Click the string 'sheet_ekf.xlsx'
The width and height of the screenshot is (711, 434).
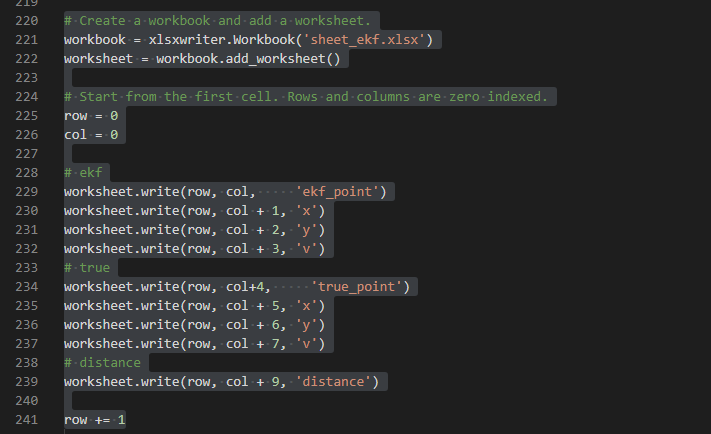(x=365, y=40)
